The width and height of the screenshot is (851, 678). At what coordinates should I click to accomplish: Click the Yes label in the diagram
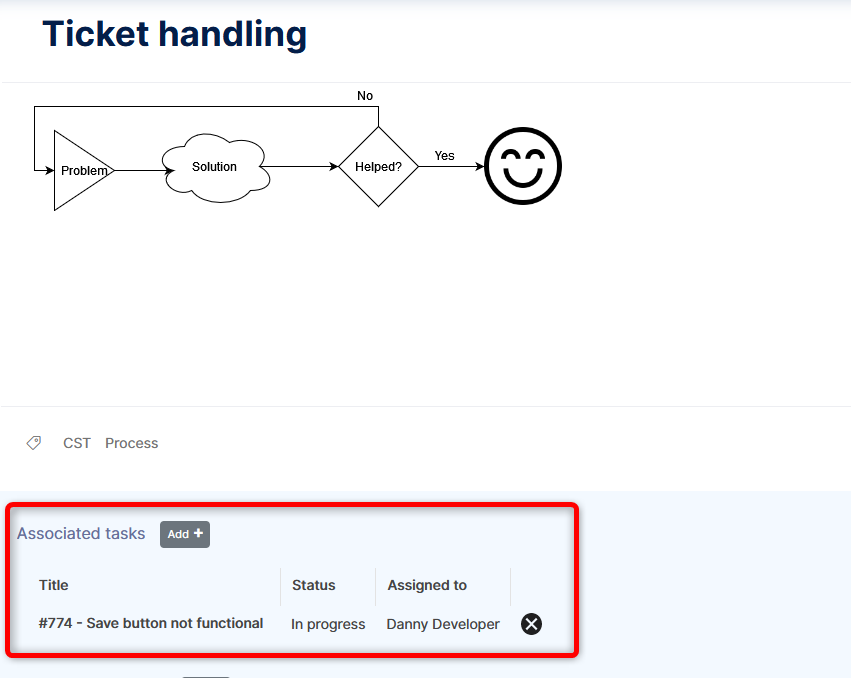(444, 156)
